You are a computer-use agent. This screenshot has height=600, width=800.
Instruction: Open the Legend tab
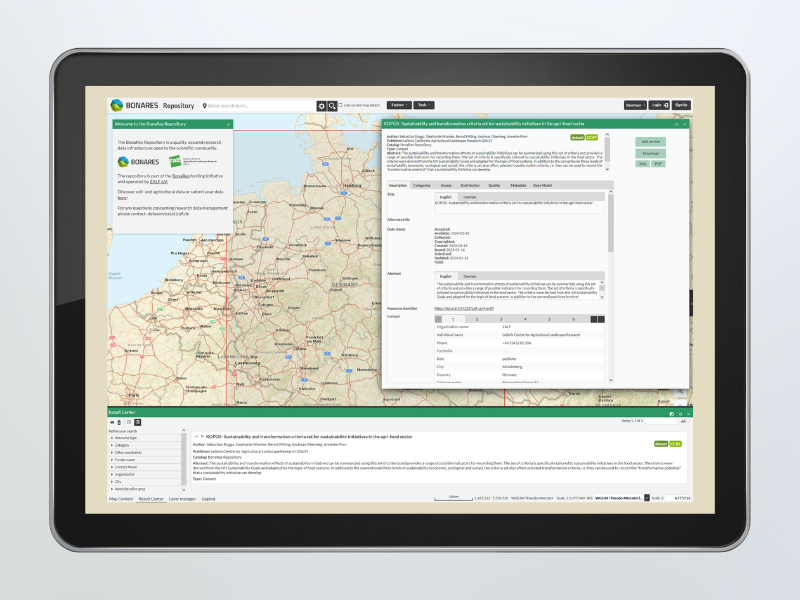coord(208,499)
